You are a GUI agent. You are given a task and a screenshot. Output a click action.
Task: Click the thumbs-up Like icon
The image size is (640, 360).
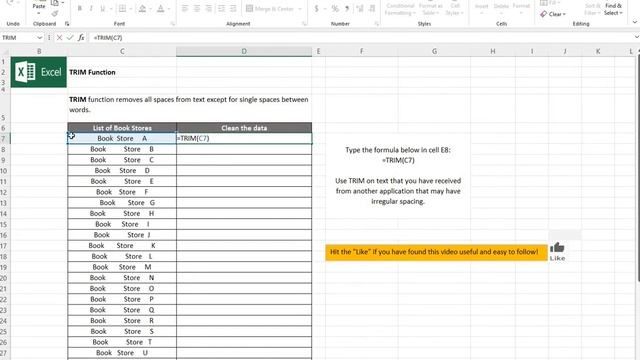(557, 248)
